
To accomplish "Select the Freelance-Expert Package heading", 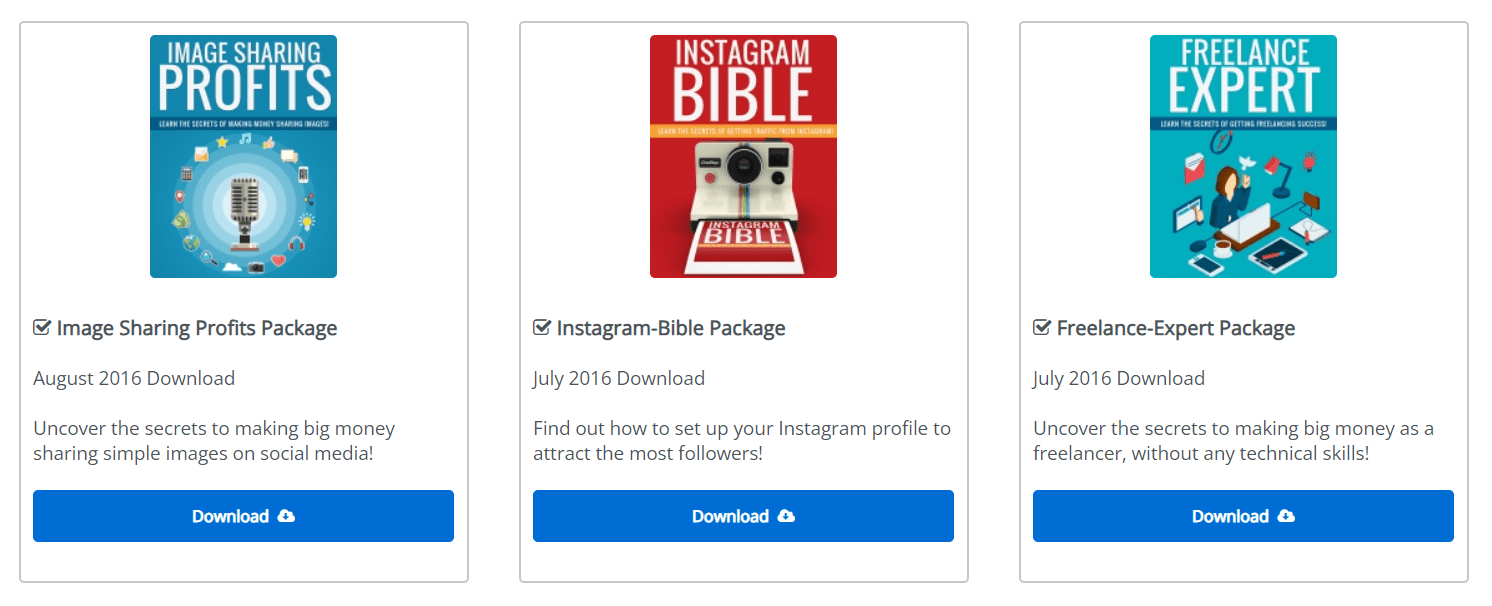I will tap(1176, 328).
